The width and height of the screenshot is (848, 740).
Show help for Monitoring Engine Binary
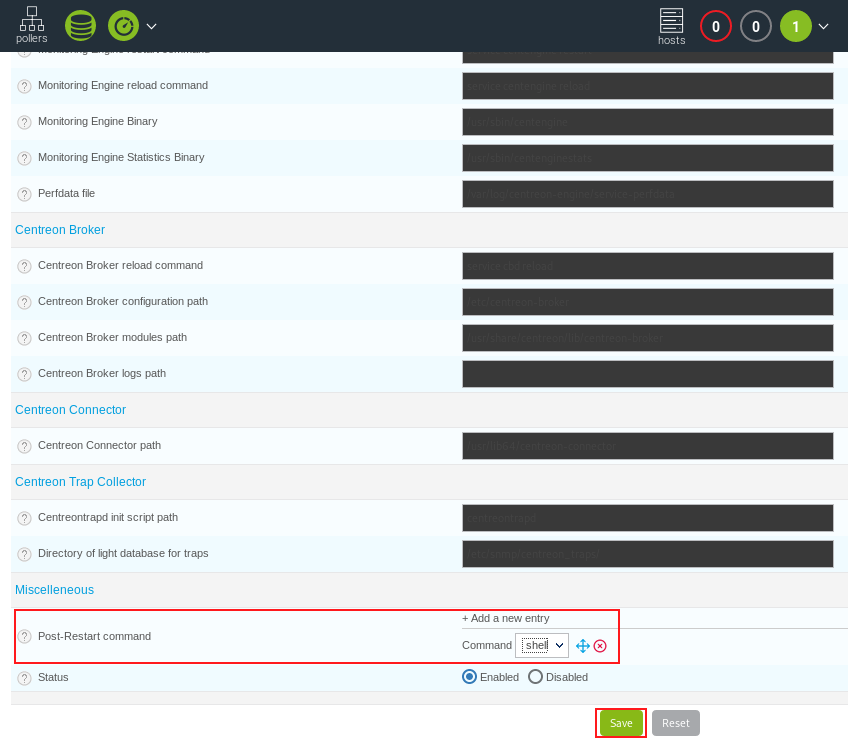point(24,122)
